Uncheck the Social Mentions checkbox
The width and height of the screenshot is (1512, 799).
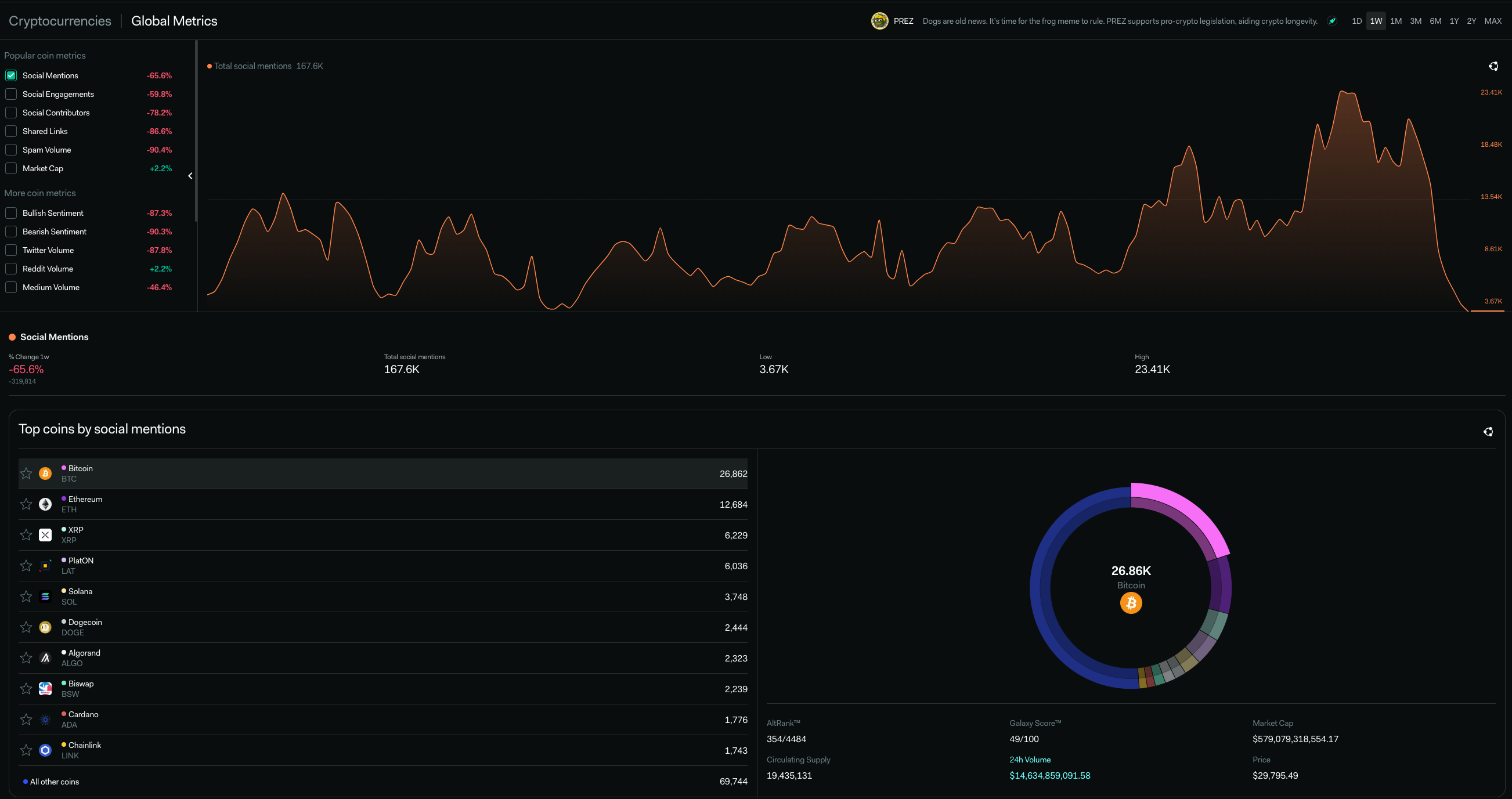[x=11, y=75]
